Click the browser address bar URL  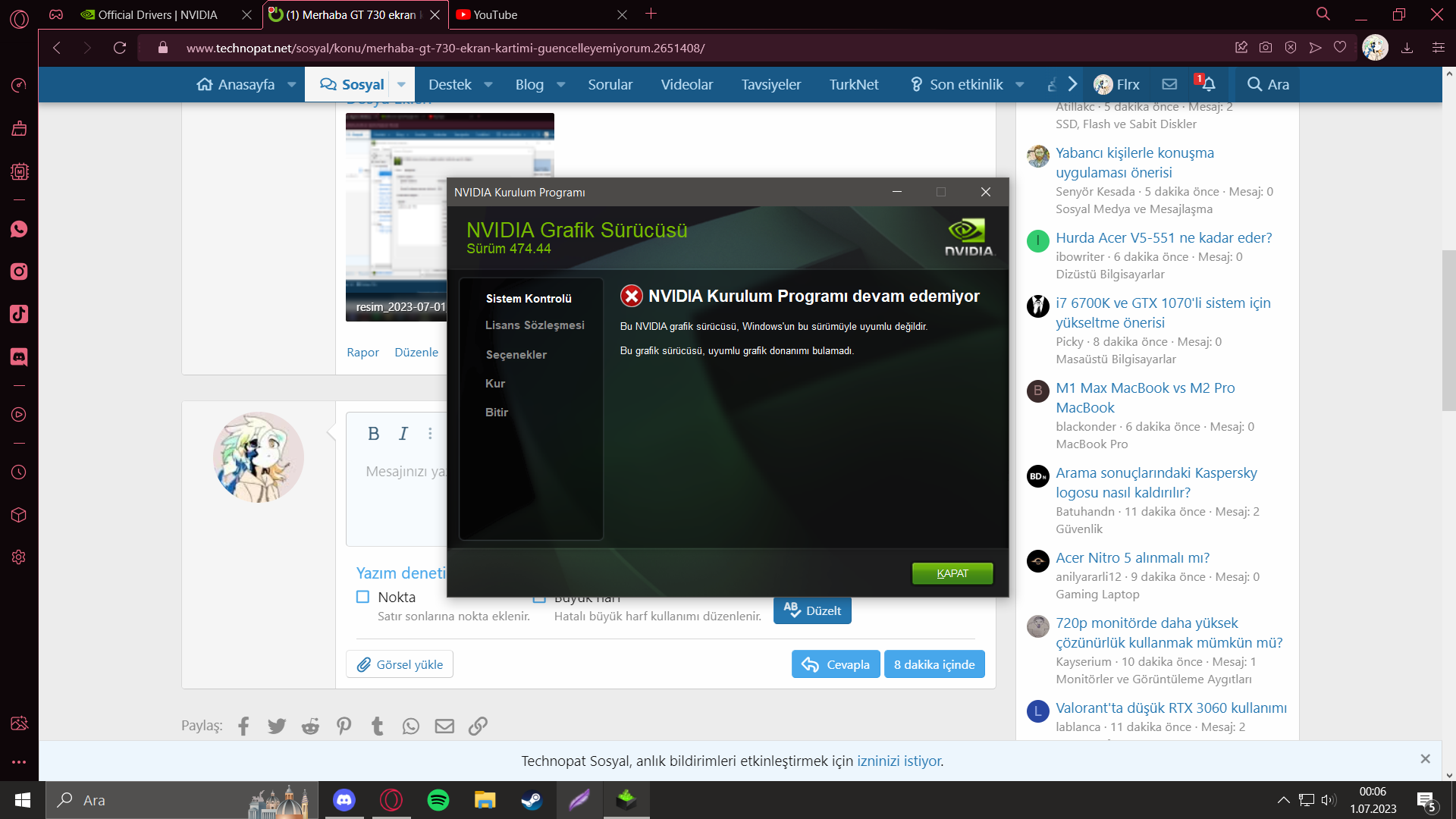(445, 48)
